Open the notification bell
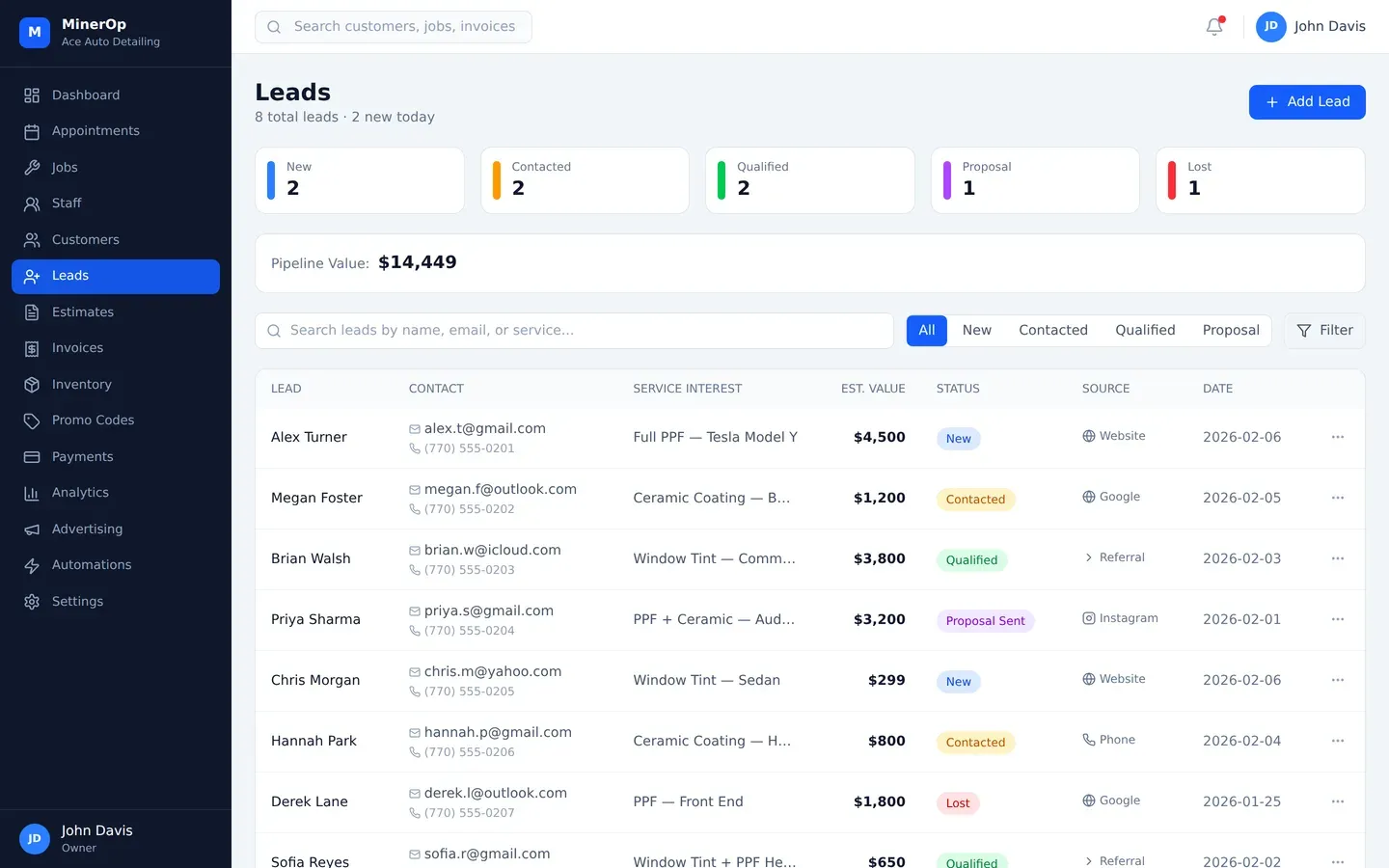 coord(1213,27)
